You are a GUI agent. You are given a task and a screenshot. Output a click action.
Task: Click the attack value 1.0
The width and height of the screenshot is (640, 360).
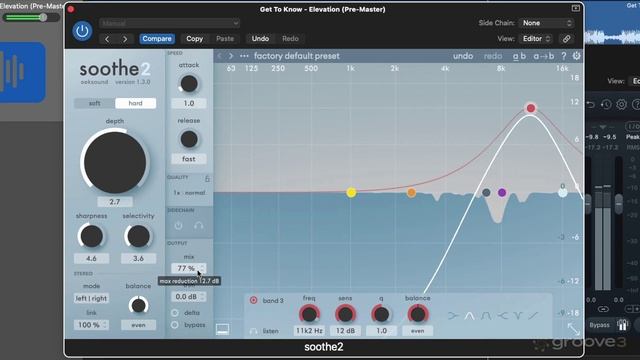point(189,103)
